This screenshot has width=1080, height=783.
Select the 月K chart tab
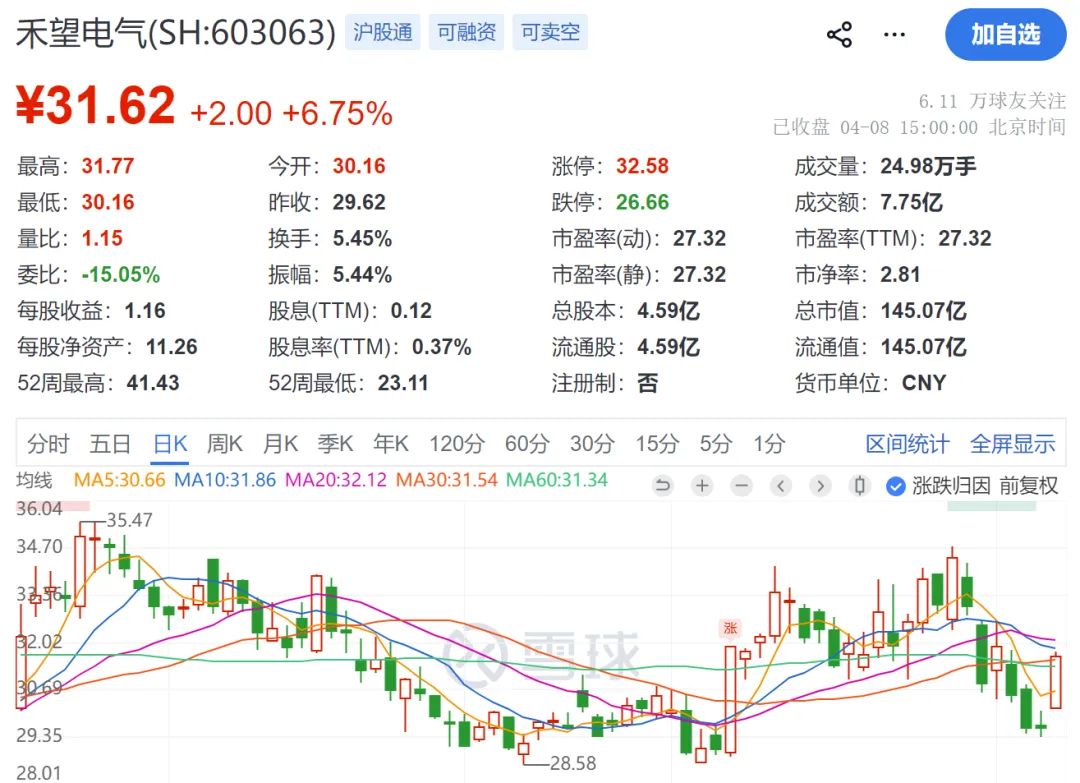pyautogui.click(x=280, y=444)
